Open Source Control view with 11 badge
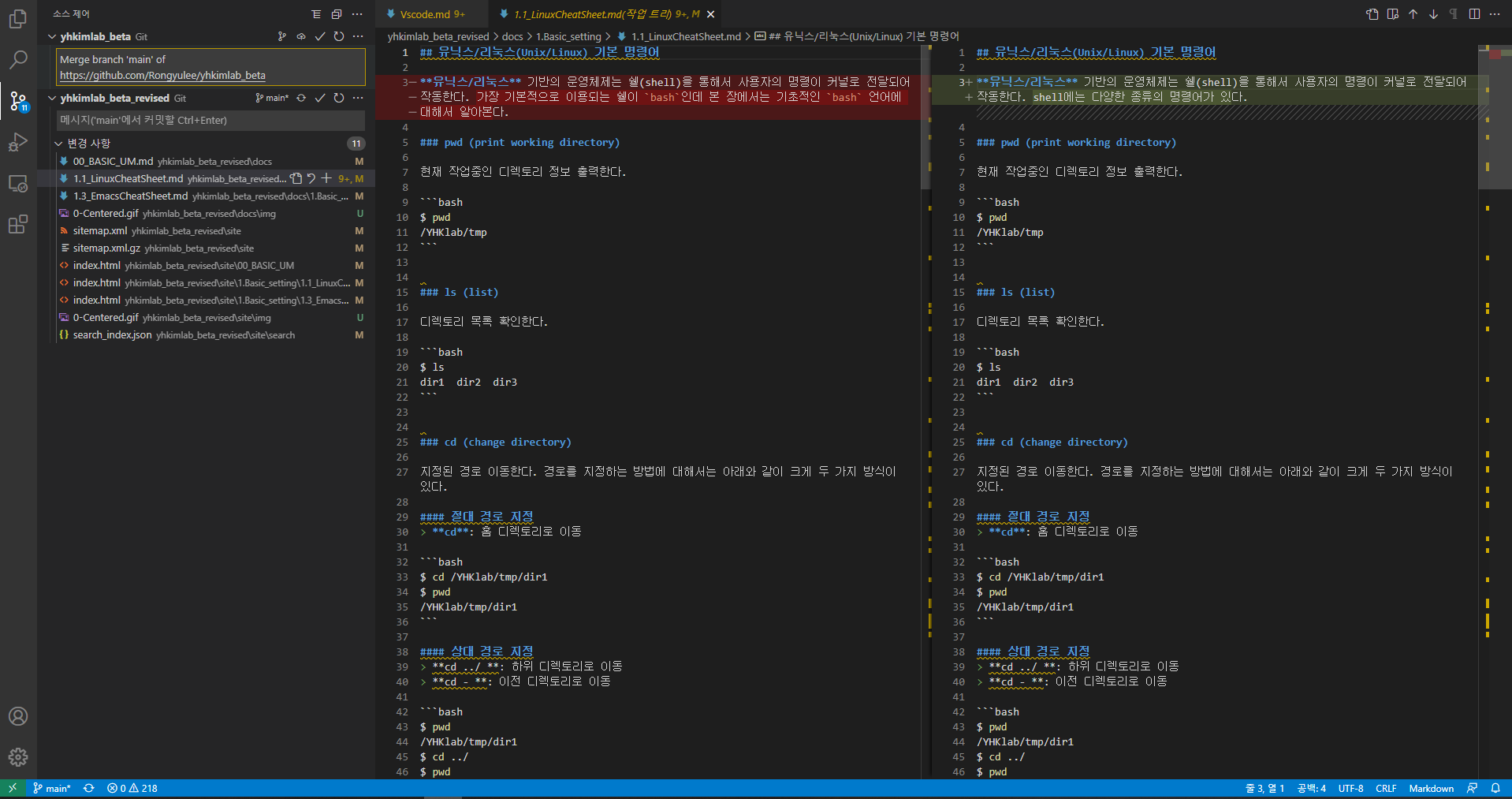 (x=18, y=101)
